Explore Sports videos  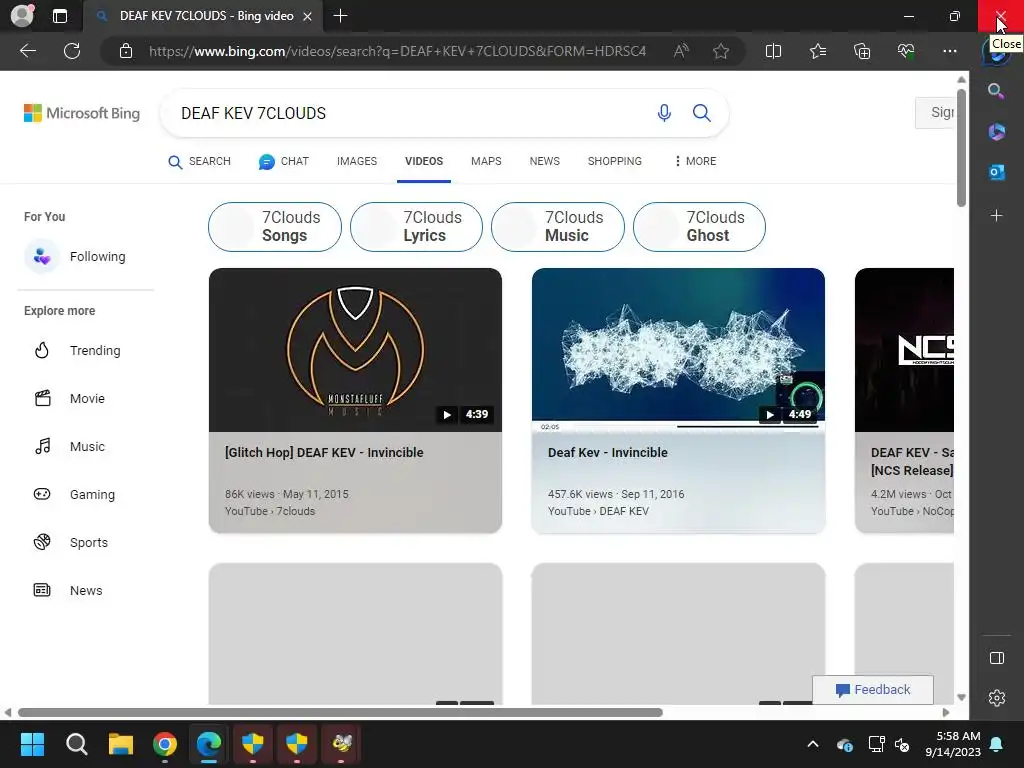coord(71,543)
